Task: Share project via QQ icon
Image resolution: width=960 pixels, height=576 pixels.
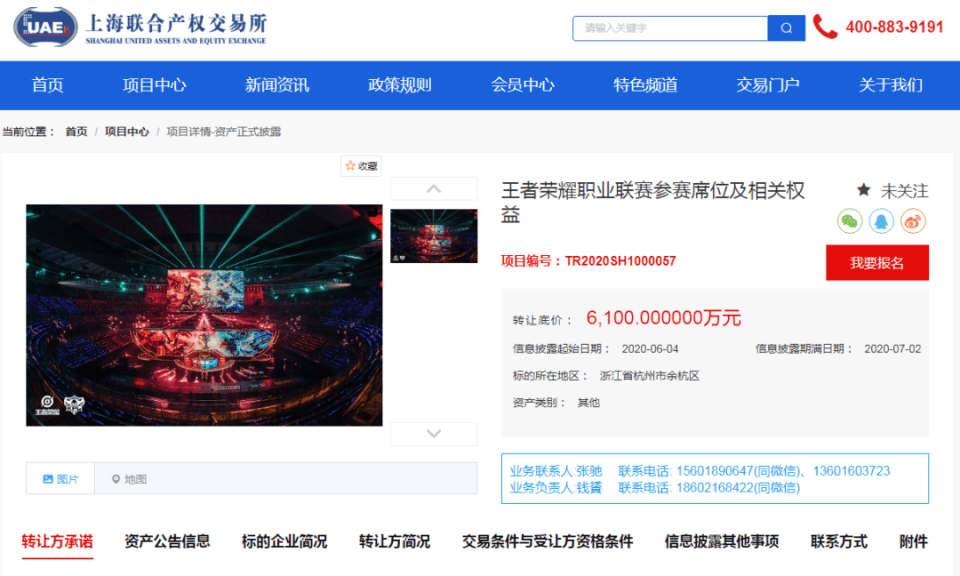Action: pyautogui.click(x=881, y=221)
